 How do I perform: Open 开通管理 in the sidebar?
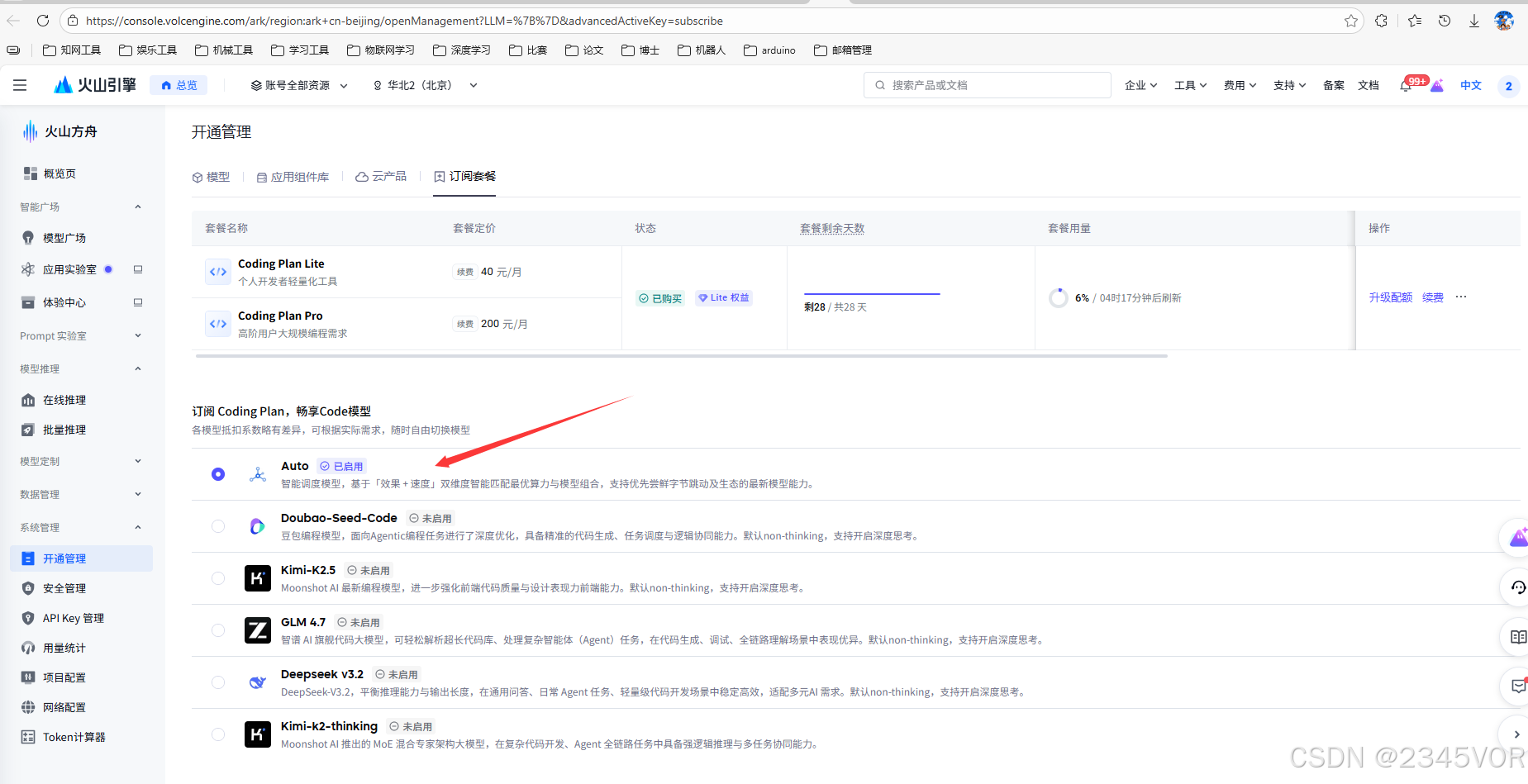click(82, 558)
